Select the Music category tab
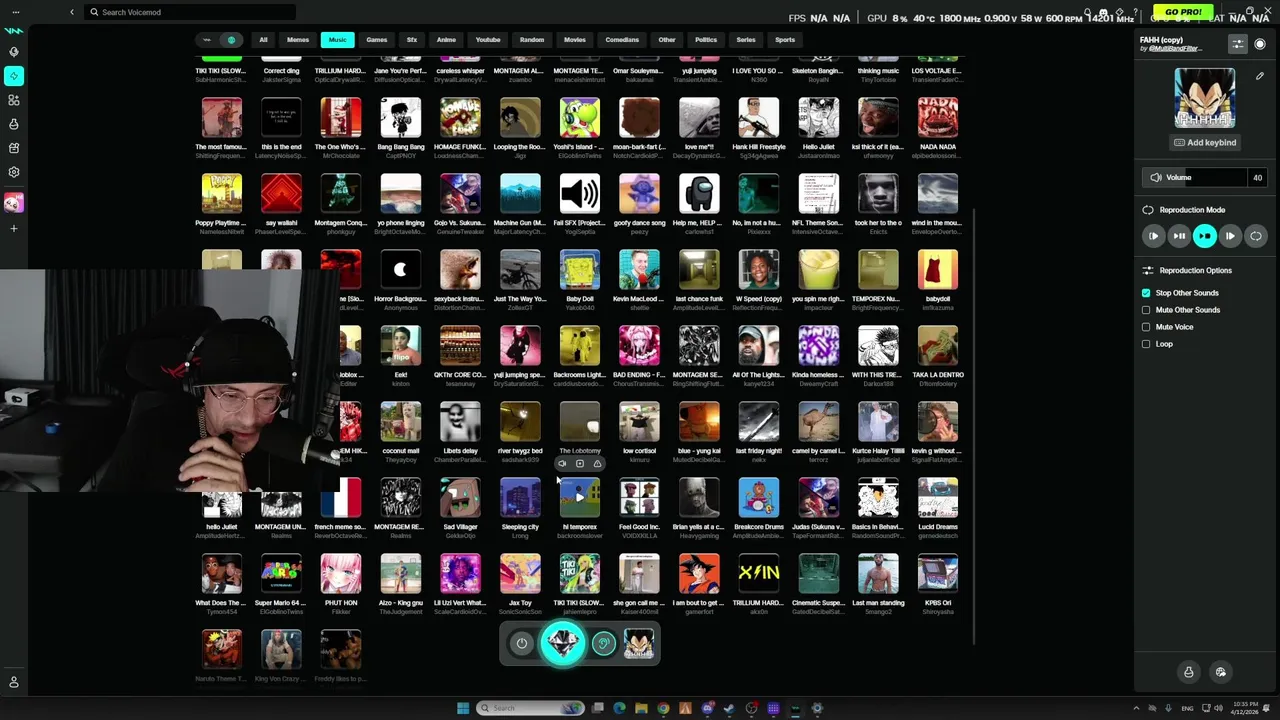The height and width of the screenshot is (720, 1280). (338, 40)
